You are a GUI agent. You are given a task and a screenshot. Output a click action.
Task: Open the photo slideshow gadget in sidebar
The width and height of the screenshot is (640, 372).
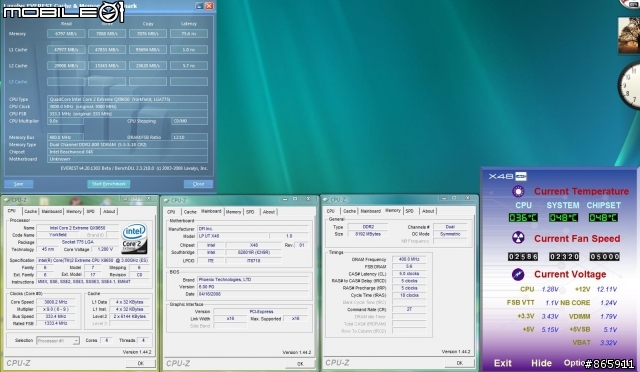[629, 36]
